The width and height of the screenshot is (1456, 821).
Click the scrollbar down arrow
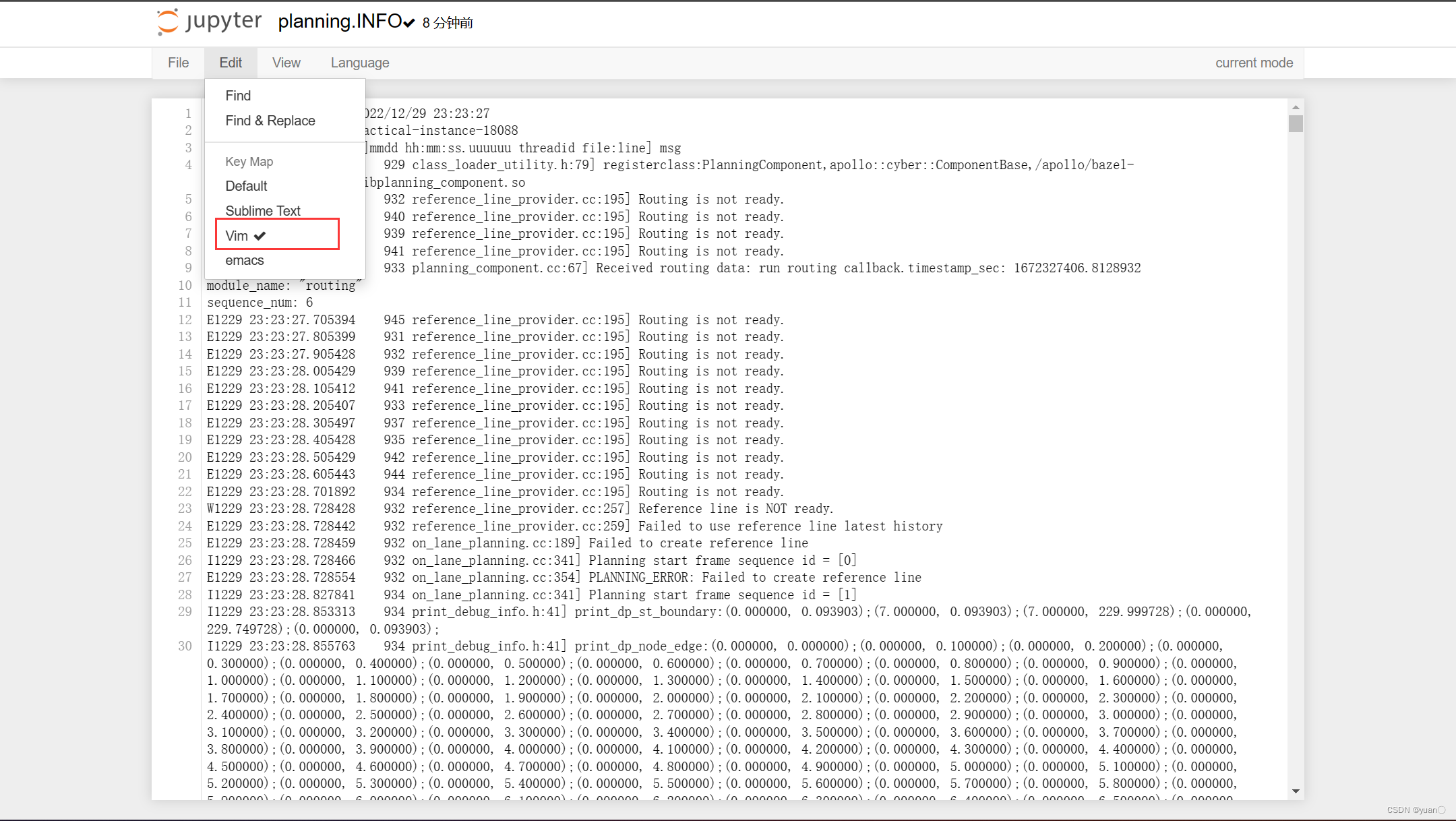click(x=1295, y=791)
